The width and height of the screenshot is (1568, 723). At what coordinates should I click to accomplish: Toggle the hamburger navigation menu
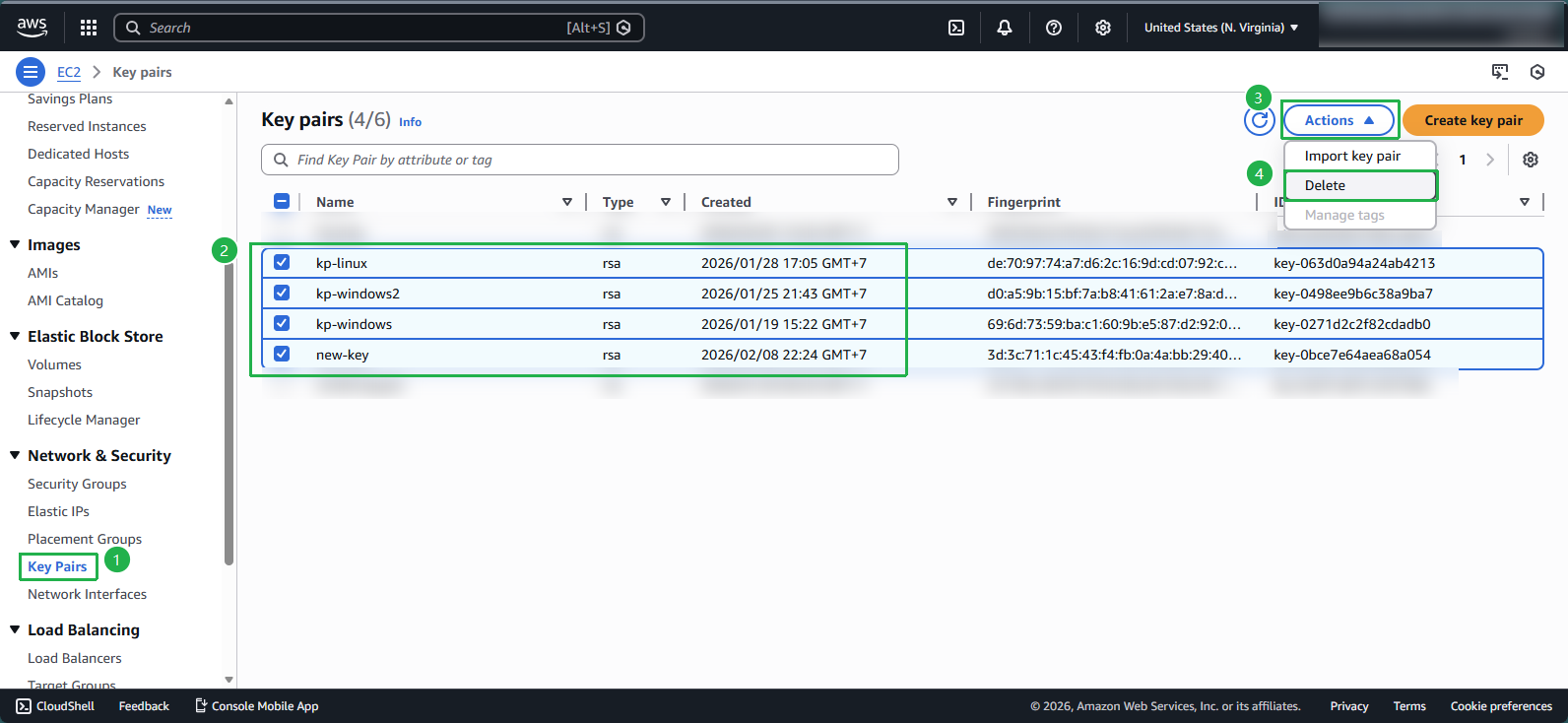pyautogui.click(x=31, y=72)
